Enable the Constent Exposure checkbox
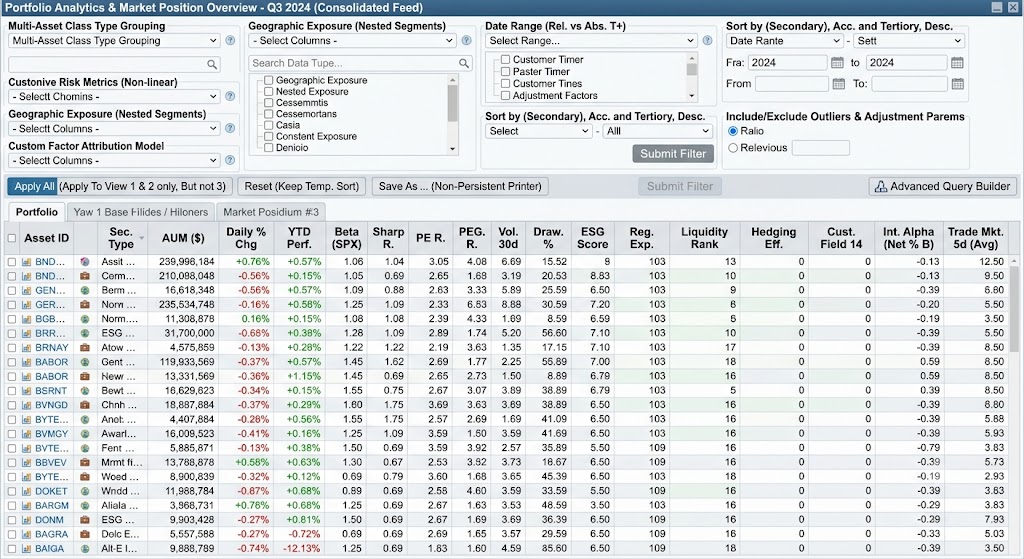The image size is (1024, 559). 268,136
